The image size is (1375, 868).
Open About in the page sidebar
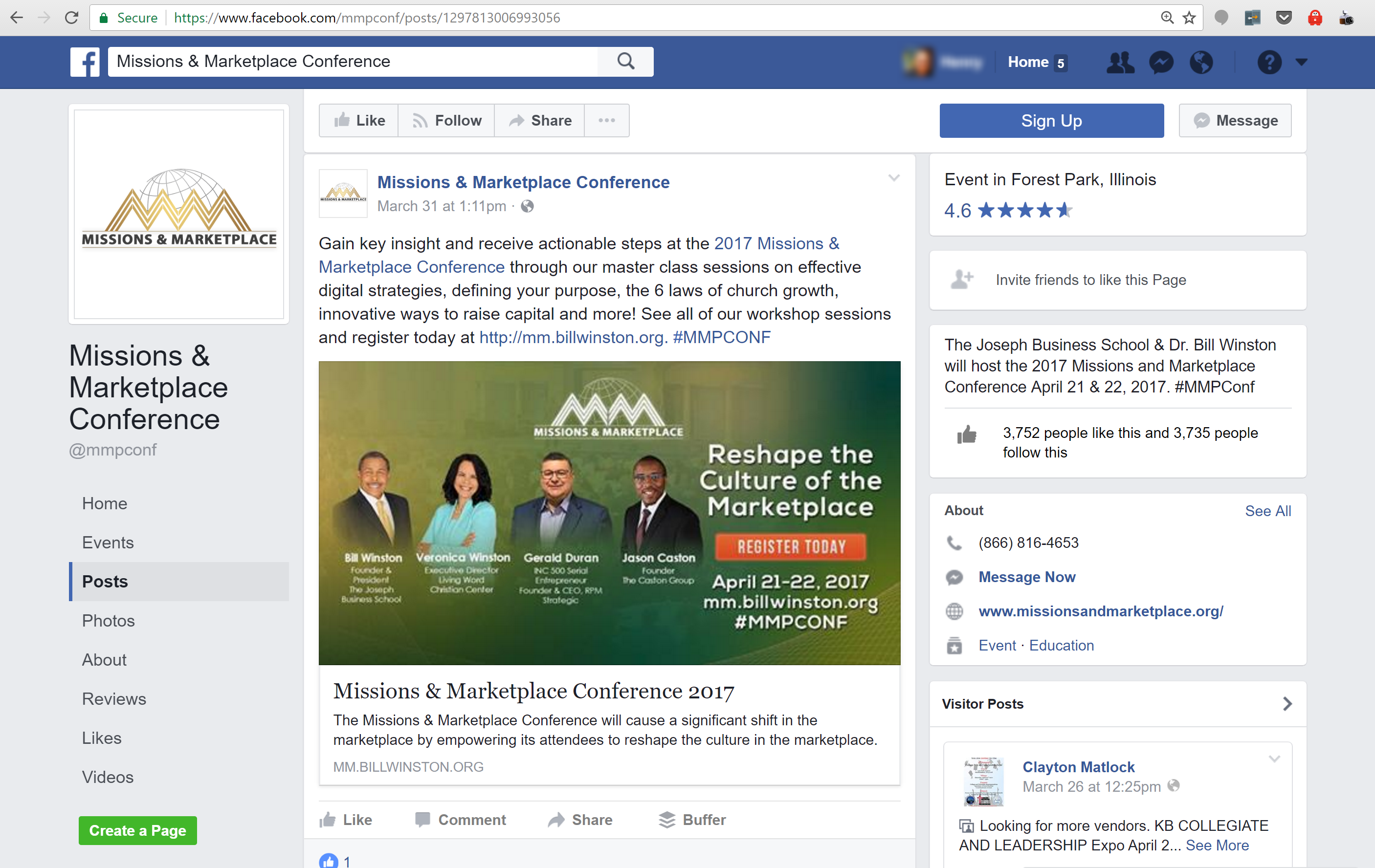104,660
